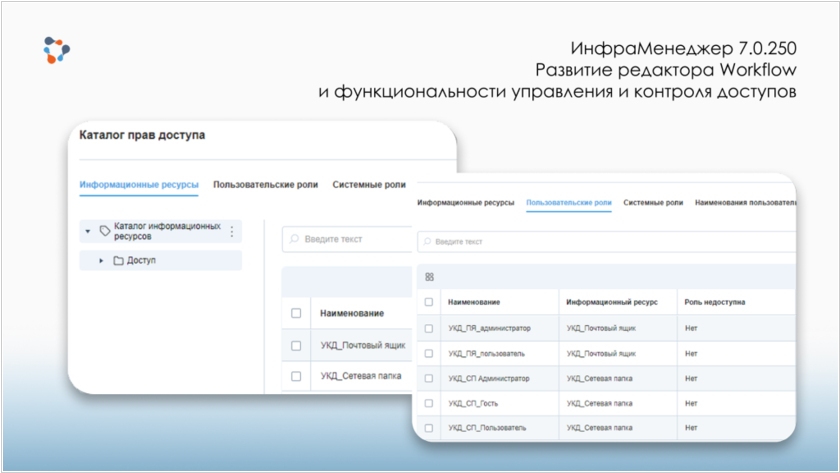The height and width of the screenshot is (473, 840).
Task: Click the Каталог прав доступа heading
Action: [x=142, y=135]
